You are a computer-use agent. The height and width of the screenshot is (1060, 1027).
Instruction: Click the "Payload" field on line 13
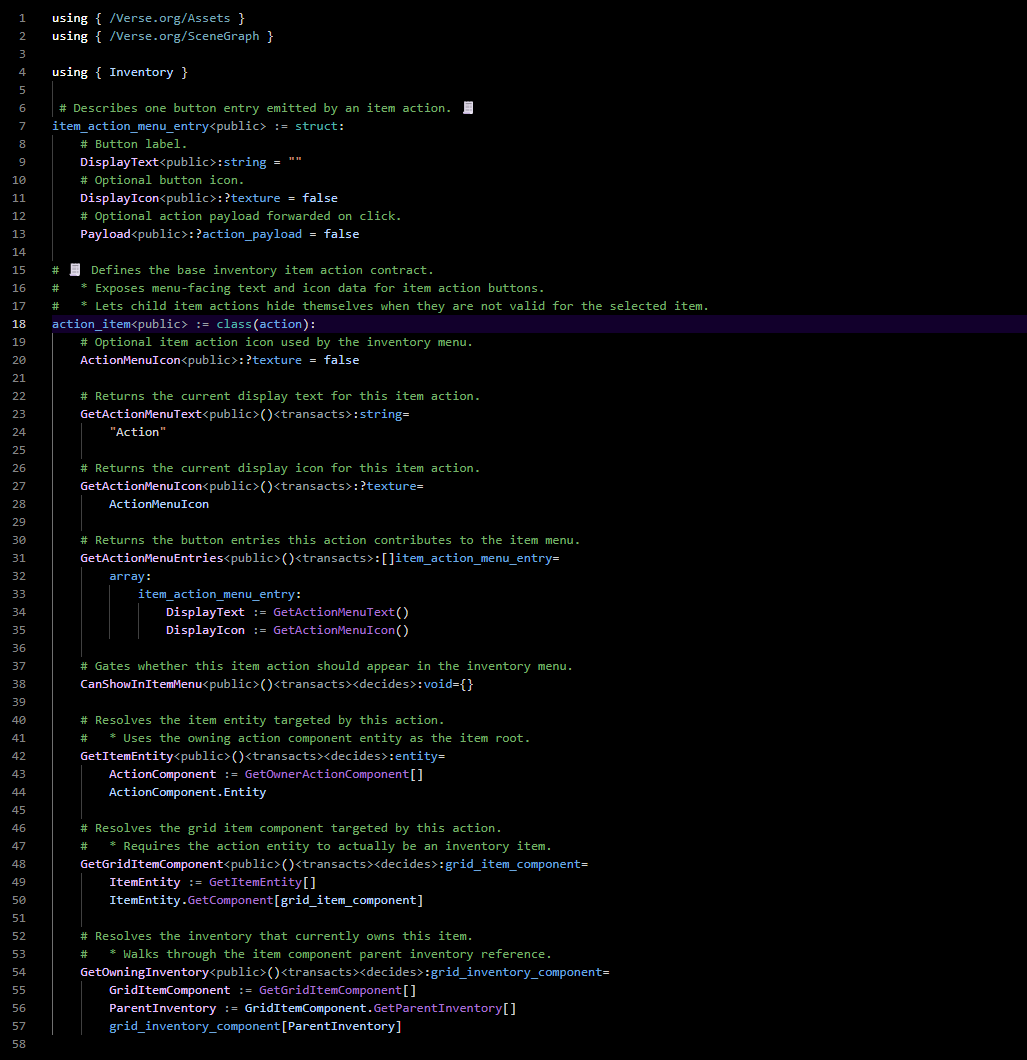coord(105,234)
